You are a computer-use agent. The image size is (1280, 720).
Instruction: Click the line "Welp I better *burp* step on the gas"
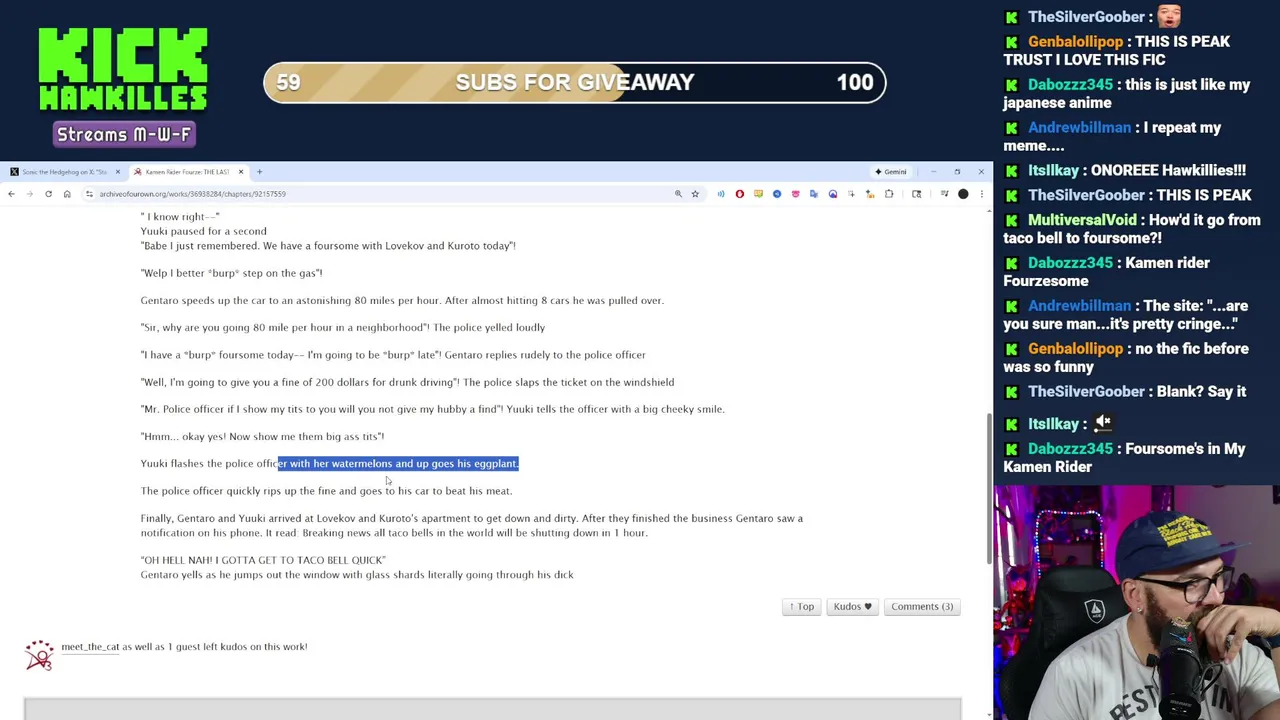click(x=231, y=273)
